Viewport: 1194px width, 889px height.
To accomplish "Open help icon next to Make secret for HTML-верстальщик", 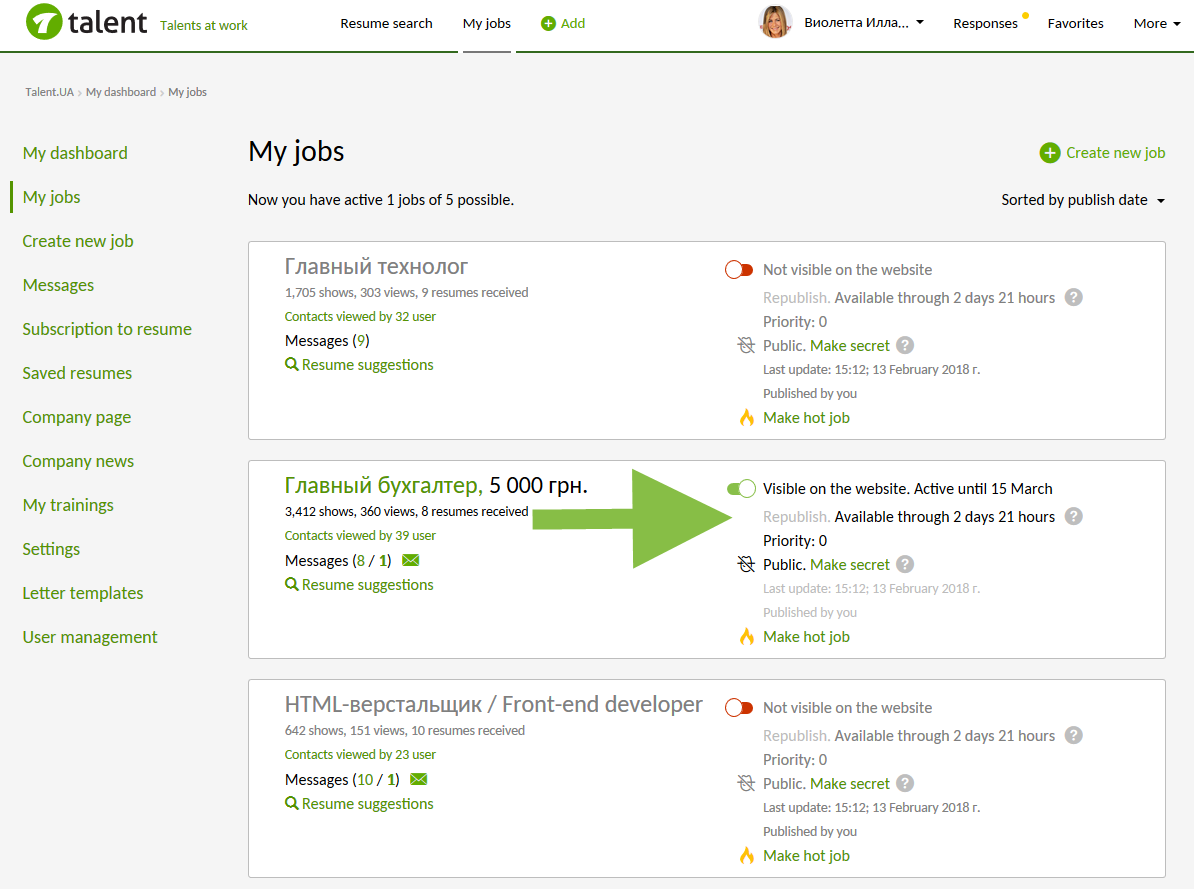I will (905, 783).
